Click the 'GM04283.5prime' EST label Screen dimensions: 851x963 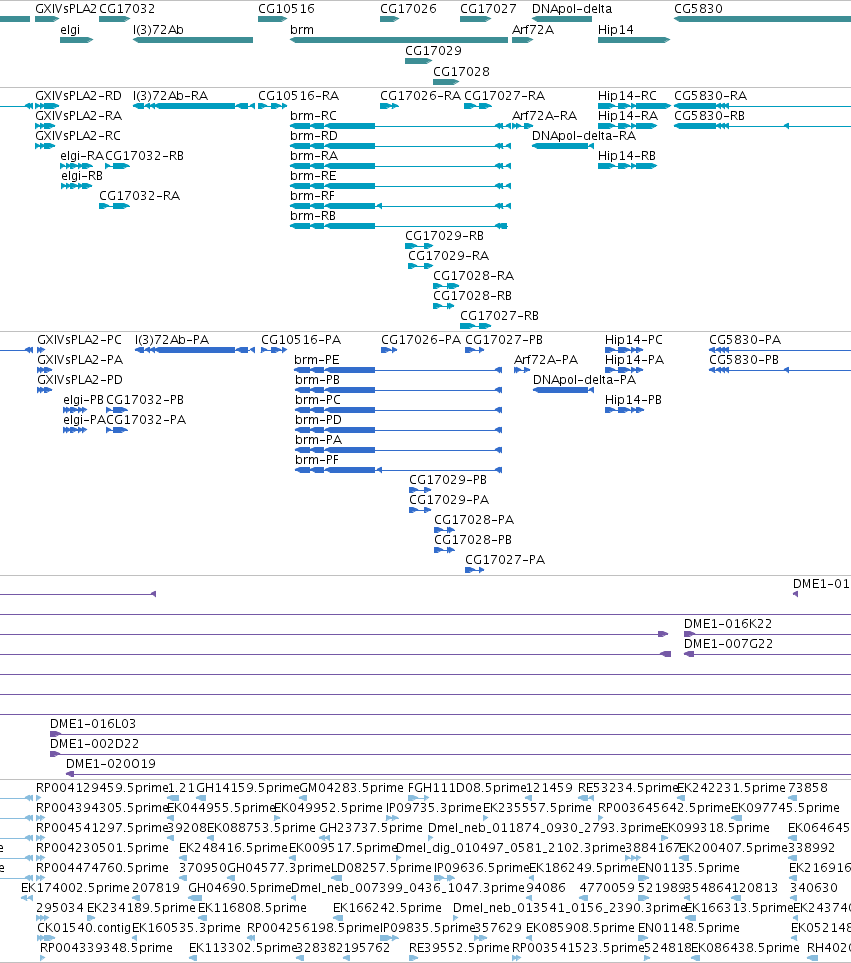352,788
